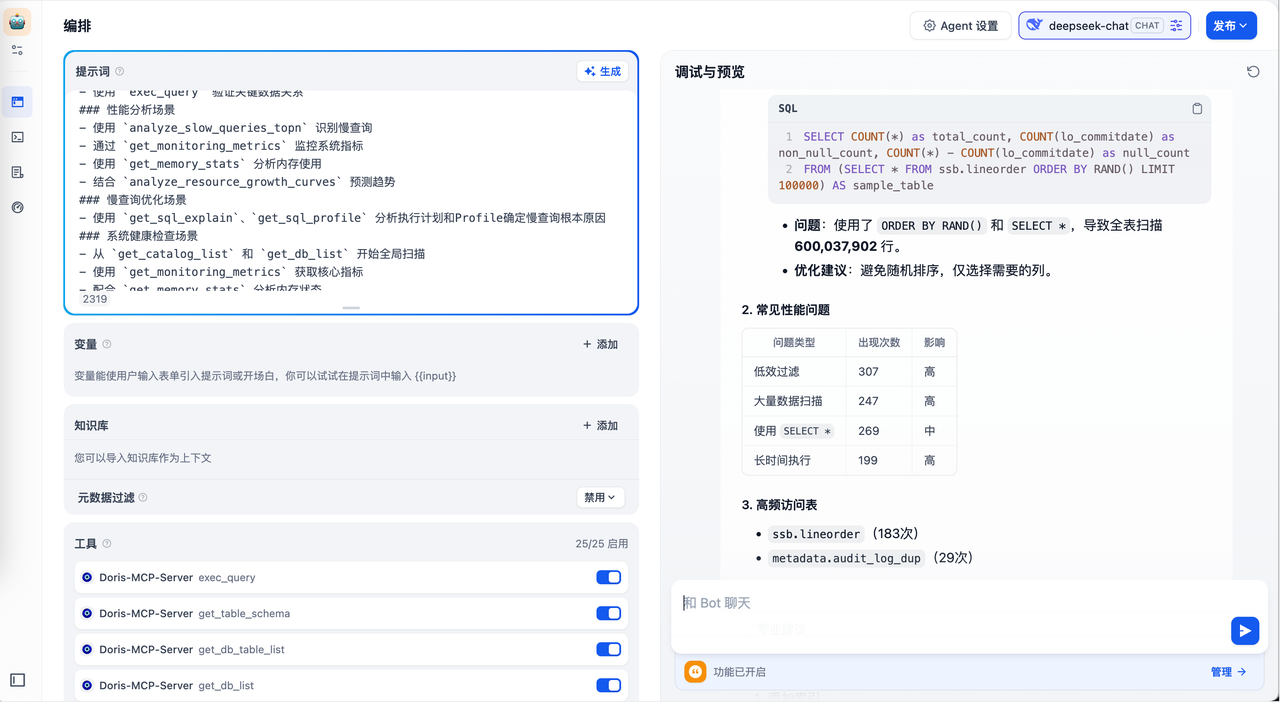Copy the SQL code block
The height and width of the screenshot is (702, 1280).
coord(1197,108)
